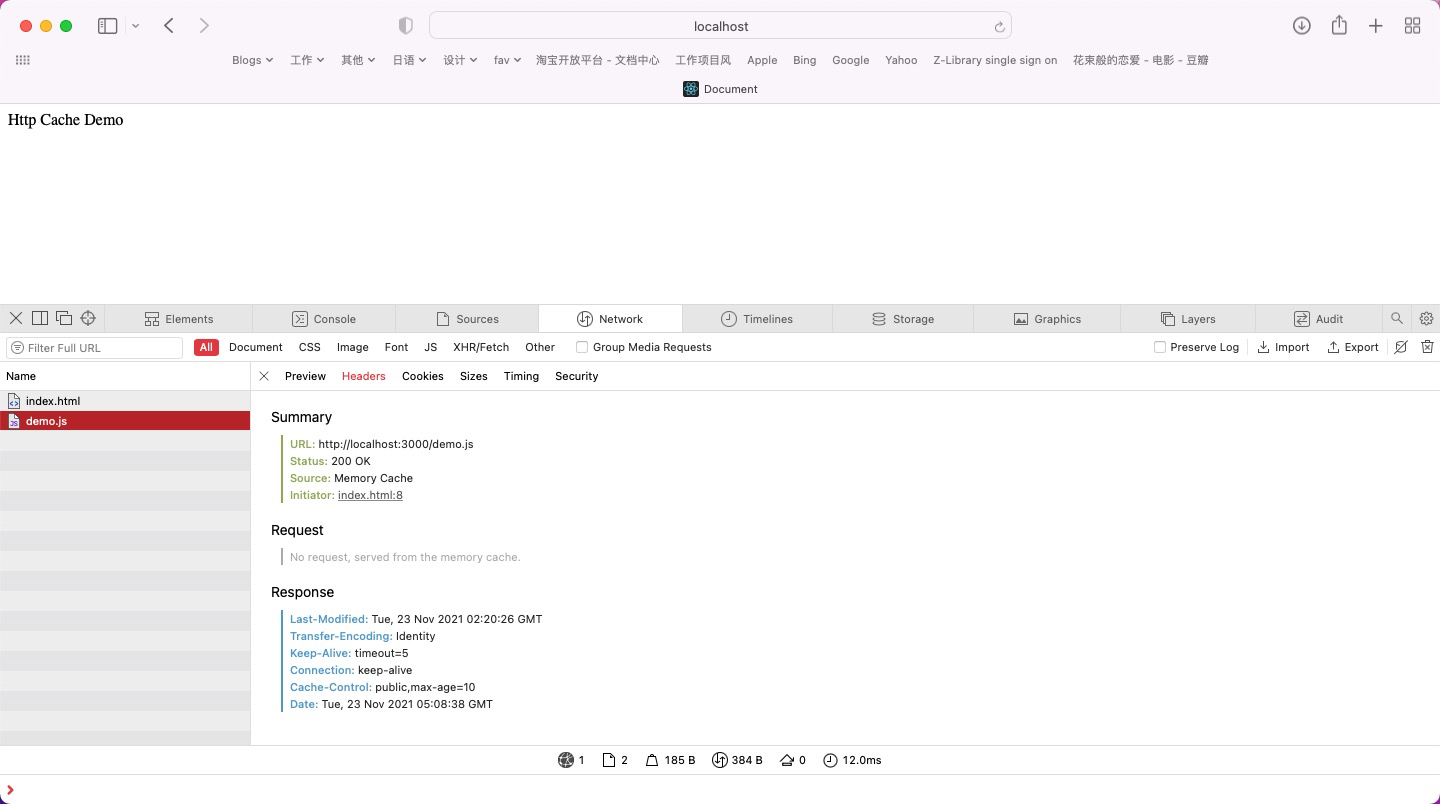
Task: Open sidebar options dropdown arrow
Action: click(135, 26)
